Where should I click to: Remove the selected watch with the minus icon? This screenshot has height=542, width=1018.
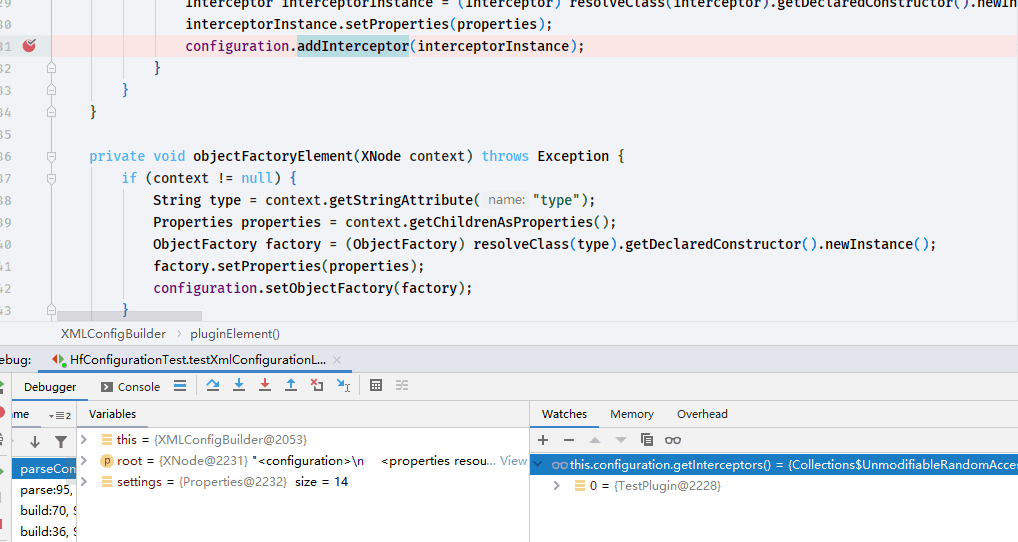[569, 440]
